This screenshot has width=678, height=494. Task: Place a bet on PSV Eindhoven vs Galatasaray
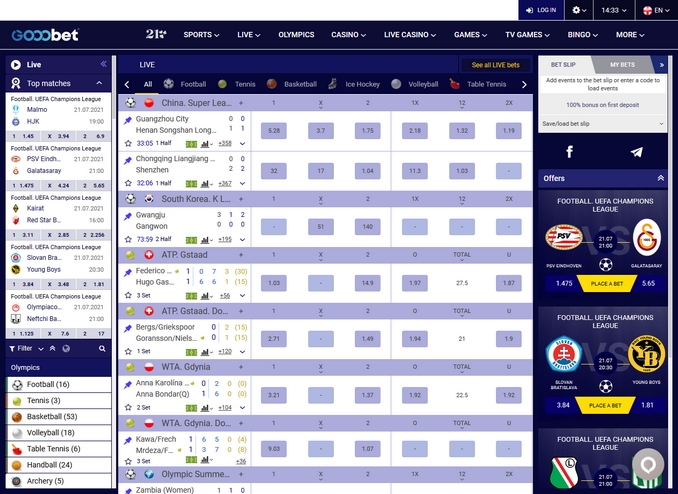pyautogui.click(x=606, y=283)
